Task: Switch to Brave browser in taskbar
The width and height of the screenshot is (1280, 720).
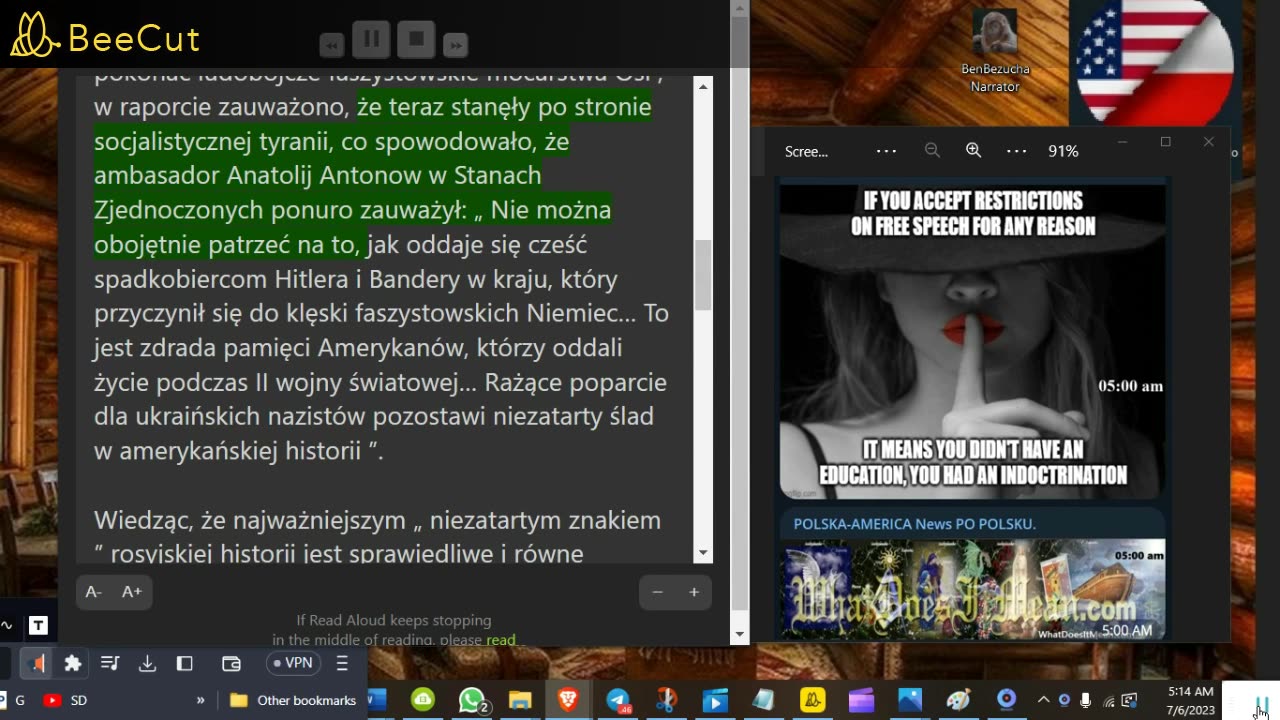Action: tap(568, 700)
